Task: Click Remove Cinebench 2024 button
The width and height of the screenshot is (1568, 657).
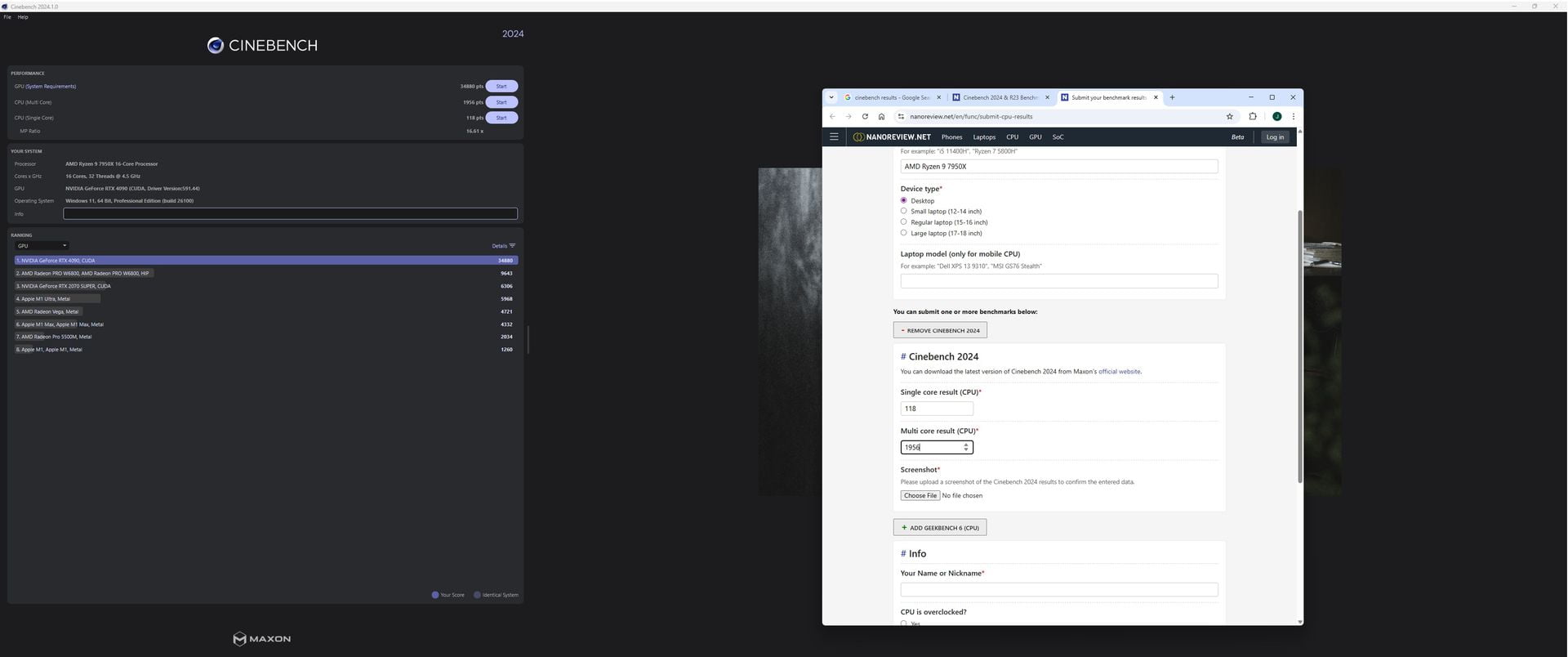Action: tap(940, 330)
